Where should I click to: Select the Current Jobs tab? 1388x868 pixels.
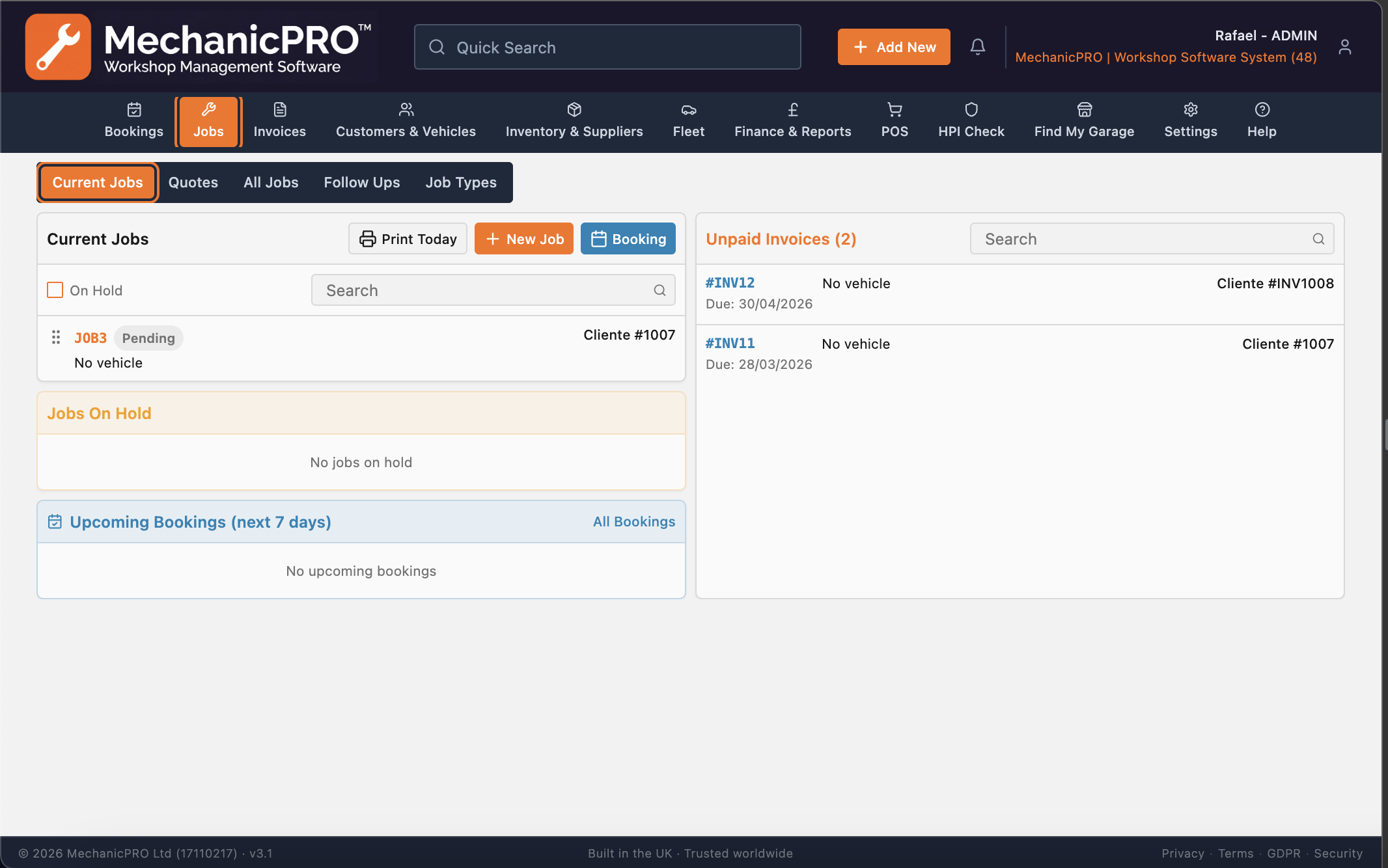coord(98,182)
